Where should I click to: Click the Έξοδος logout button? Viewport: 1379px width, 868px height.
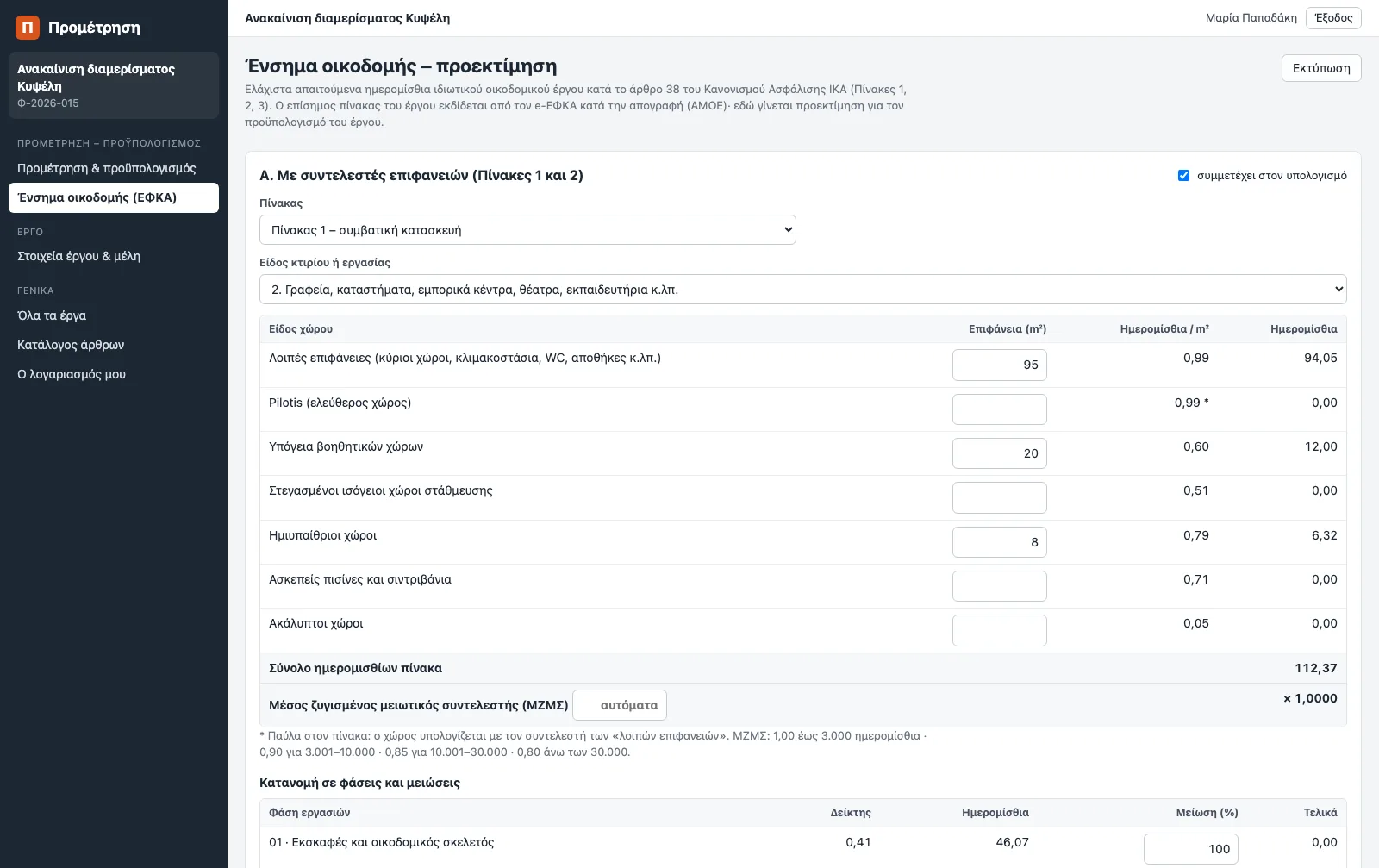point(1333,18)
